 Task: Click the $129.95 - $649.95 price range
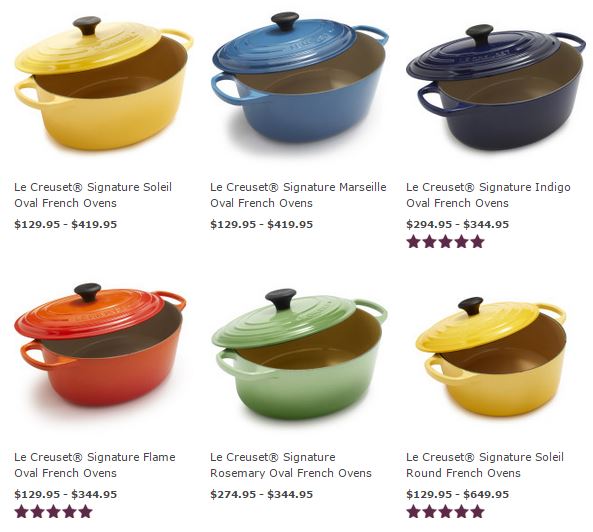[x=458, y=494]
